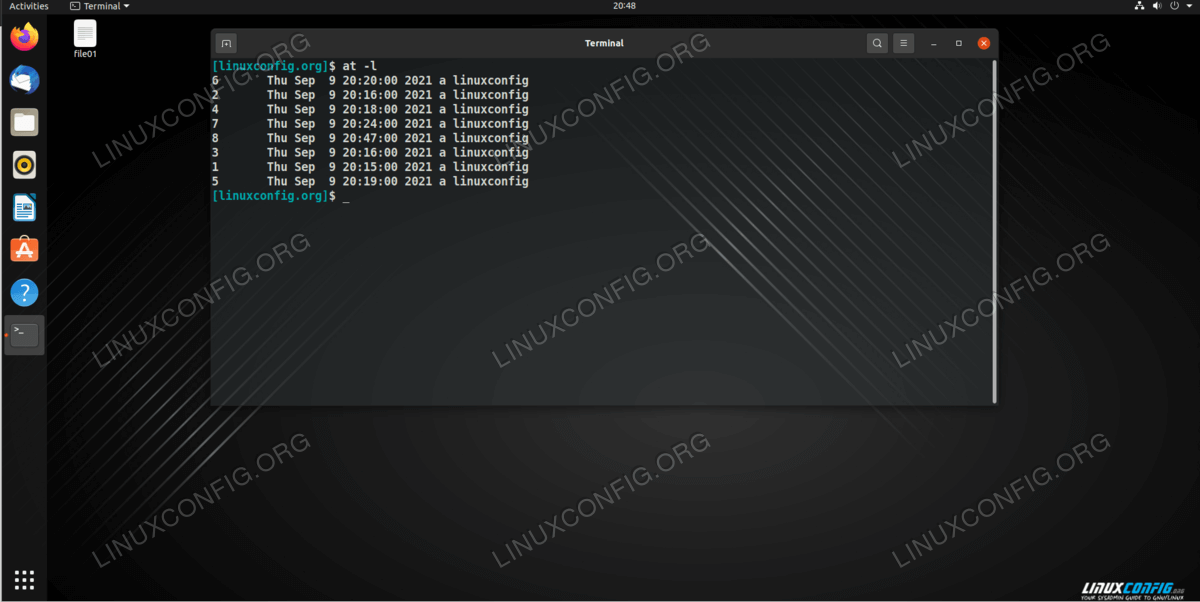Launch LibreOffice Writer from dock

click(24, 208)
